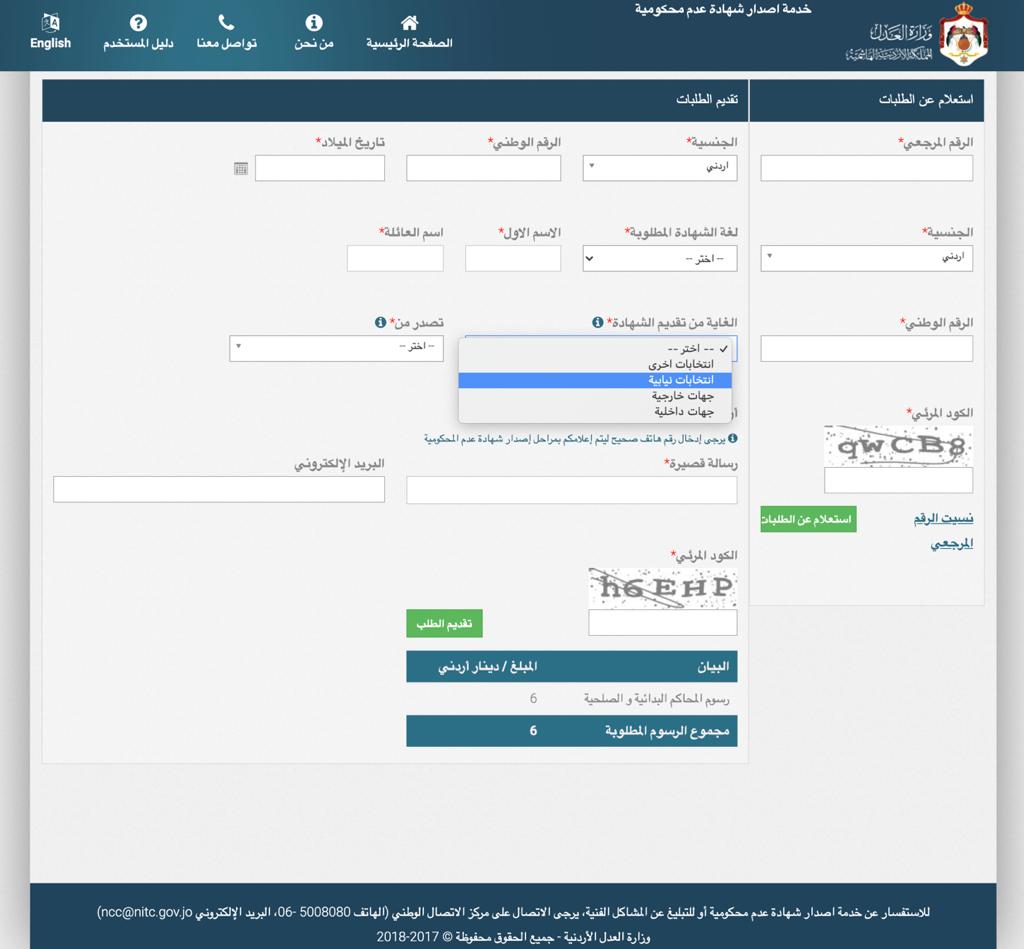Screen dimensions: 1024x949
Task: Expand nationality dropdown in application form
Action: pyautogui.click(x=660, y=168)
